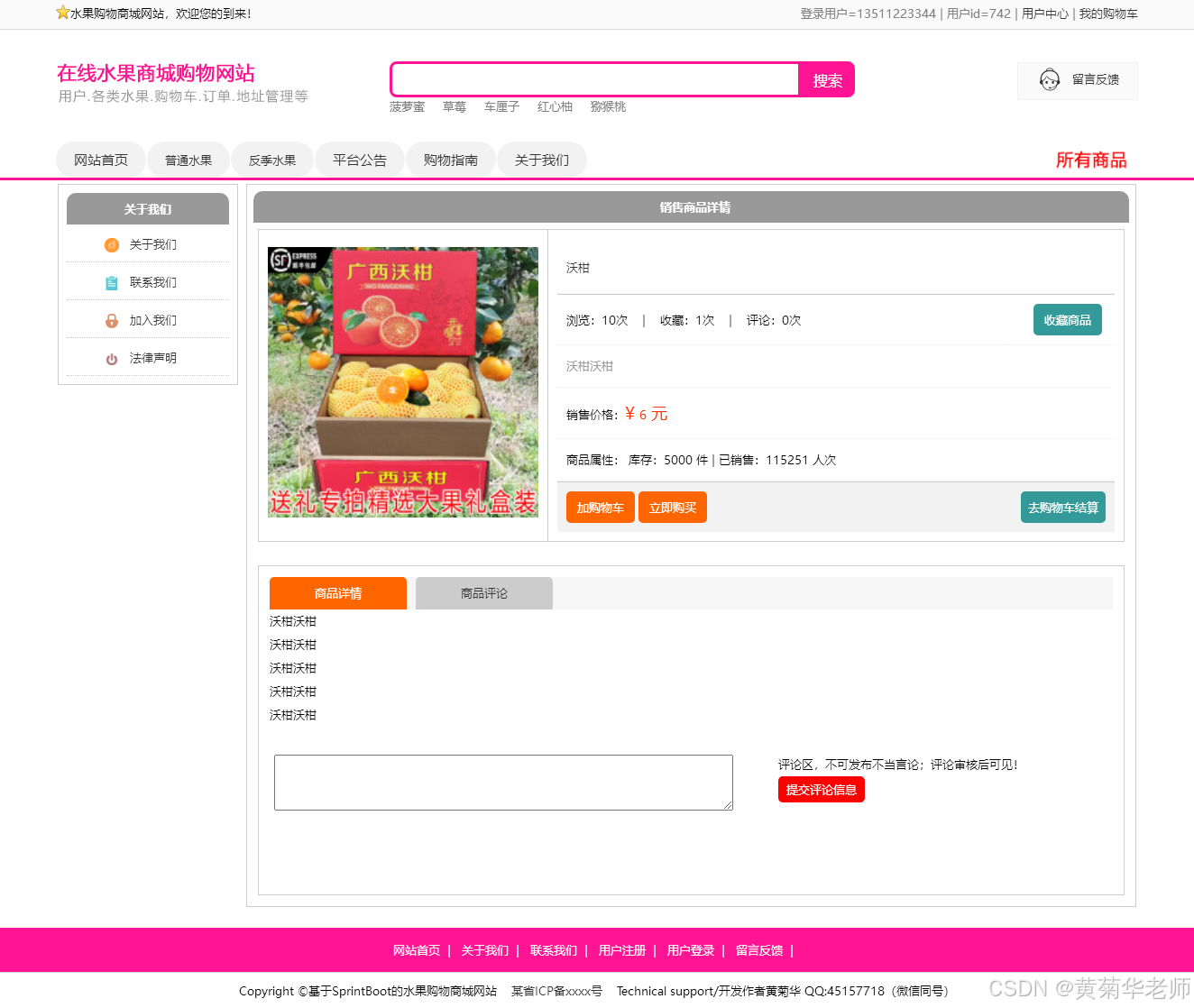Click the 菠萝蜜 search suggestion
Image resolution: width=1194 pixels, height=1008 pixels.
click(x=407, y=106)
